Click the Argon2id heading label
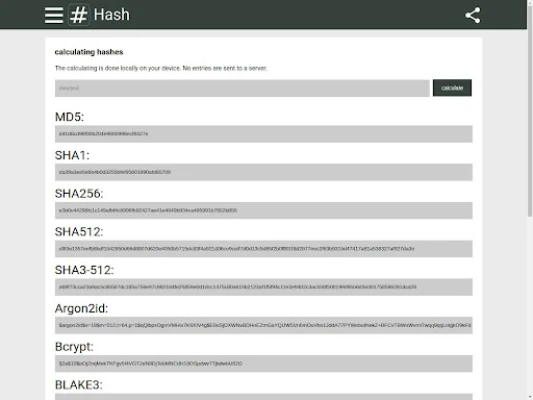This screenshot has height=400, width=533. (x=82, y=309)
